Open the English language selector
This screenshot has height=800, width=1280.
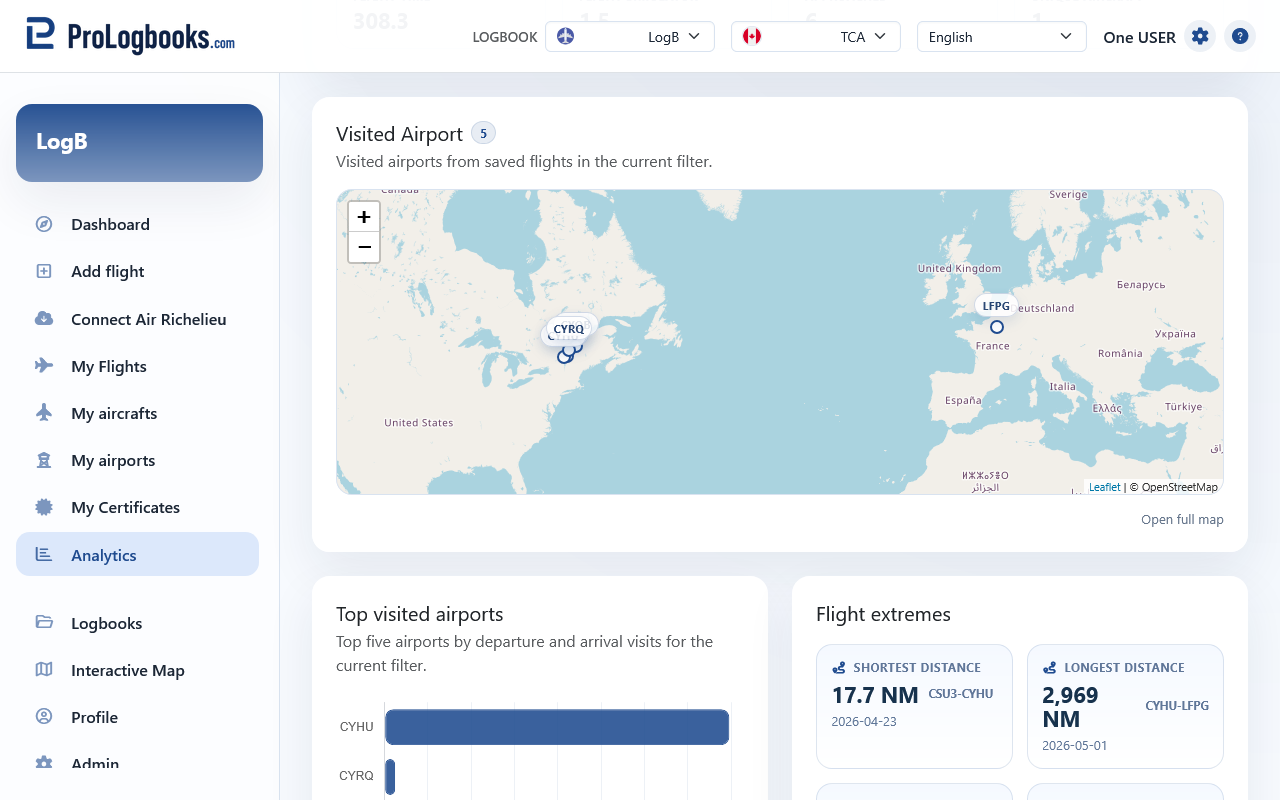1002,37
